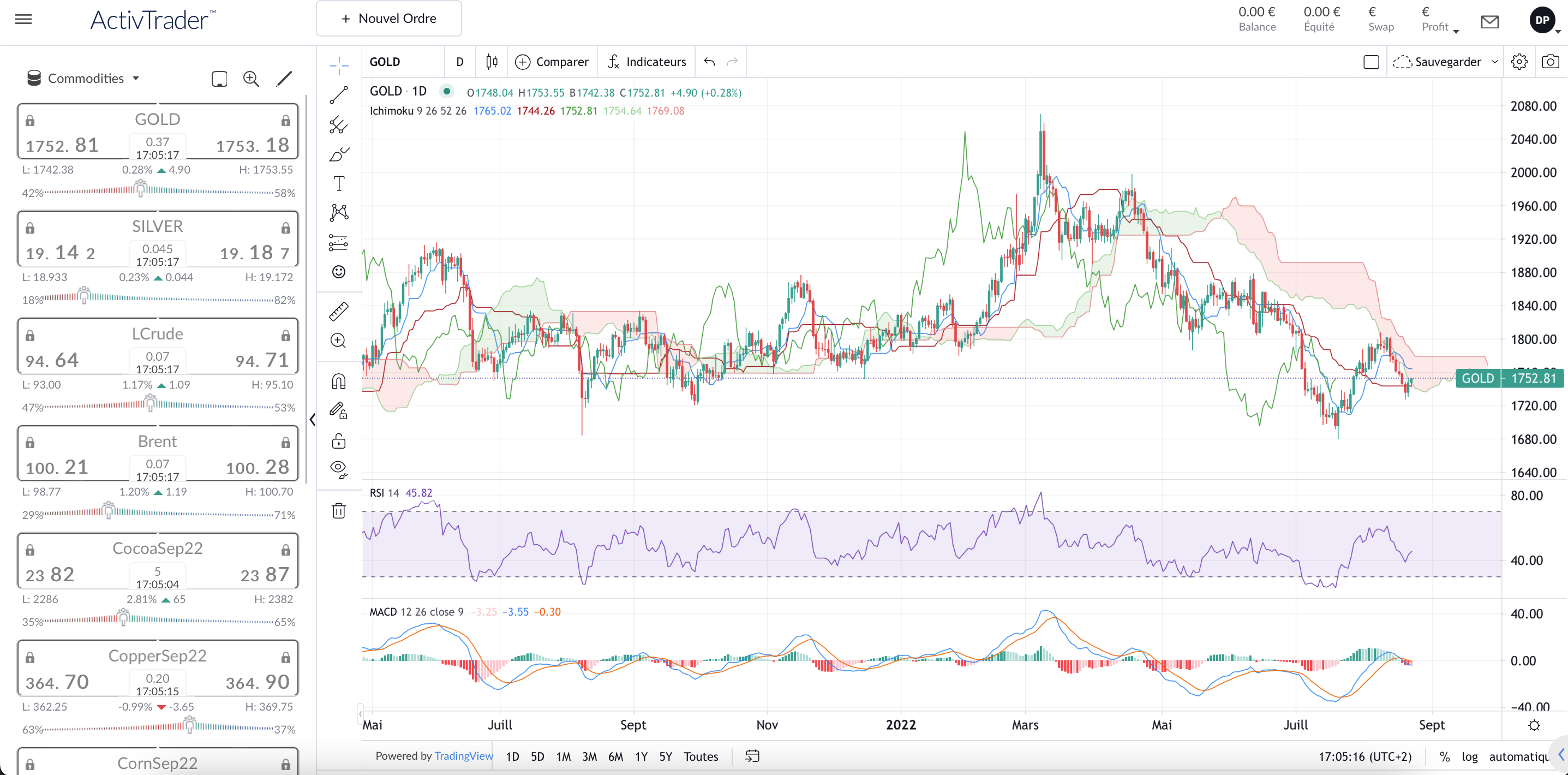This screenshot has width=1568, height=775.
Task: Select the 3M time range
Action: pyautogui.click(x=589, y=756)
